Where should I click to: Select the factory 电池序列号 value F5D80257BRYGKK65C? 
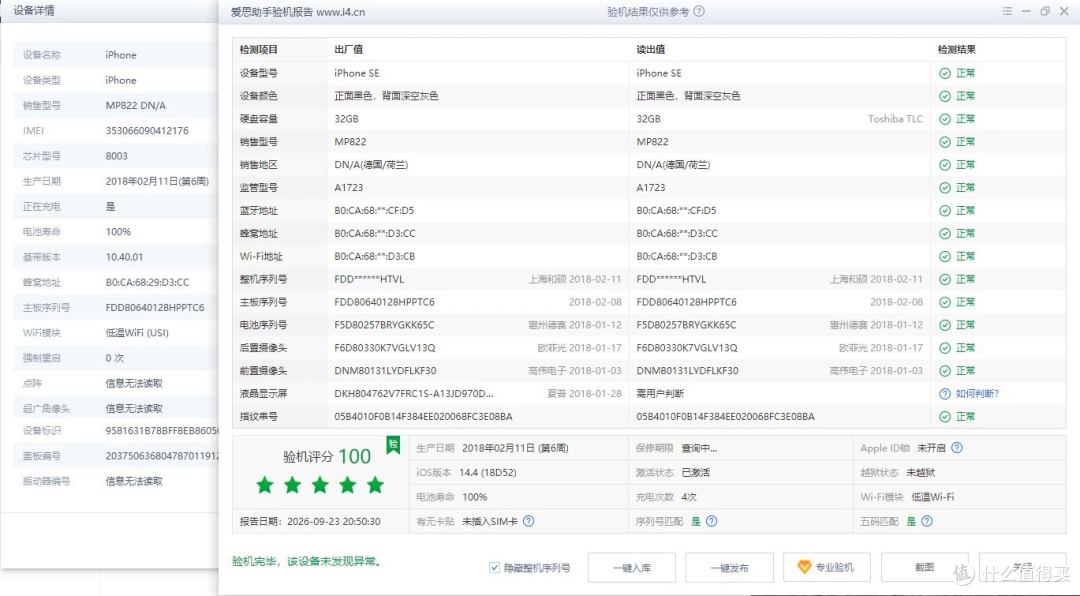pyautogui.click(x=384, y=325)
